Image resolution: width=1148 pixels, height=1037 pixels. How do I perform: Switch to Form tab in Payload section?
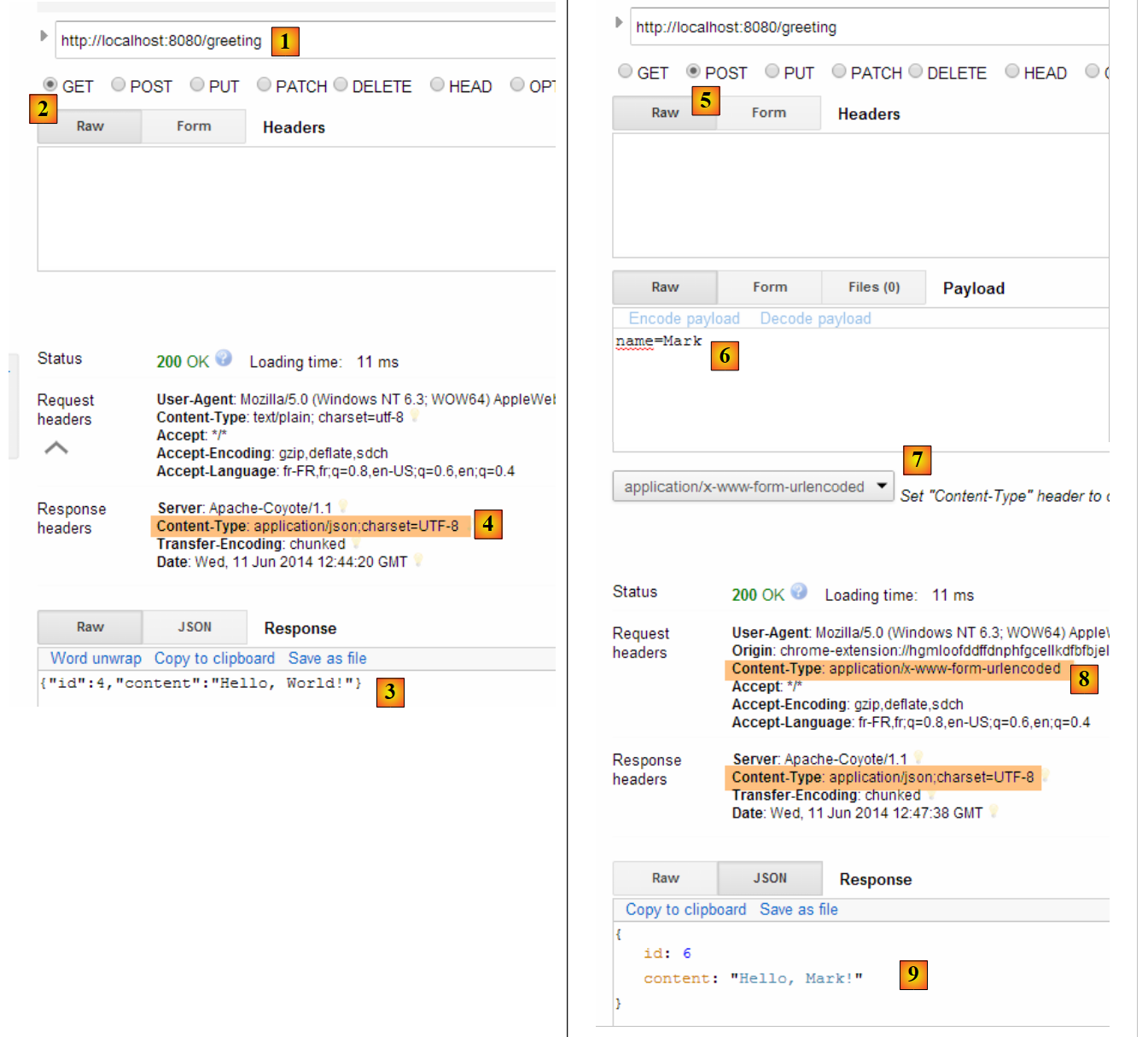769,288
